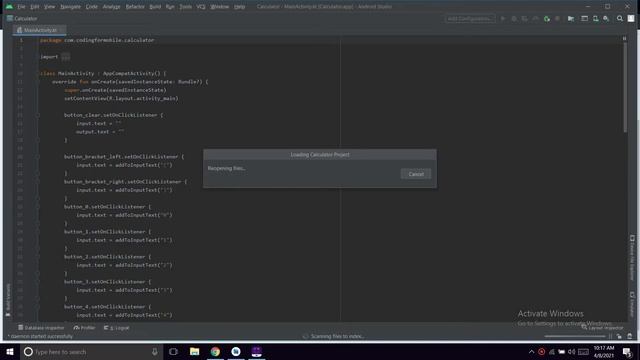Click the rightmost status bar icon
640x360 pixels.
point(629,336)
